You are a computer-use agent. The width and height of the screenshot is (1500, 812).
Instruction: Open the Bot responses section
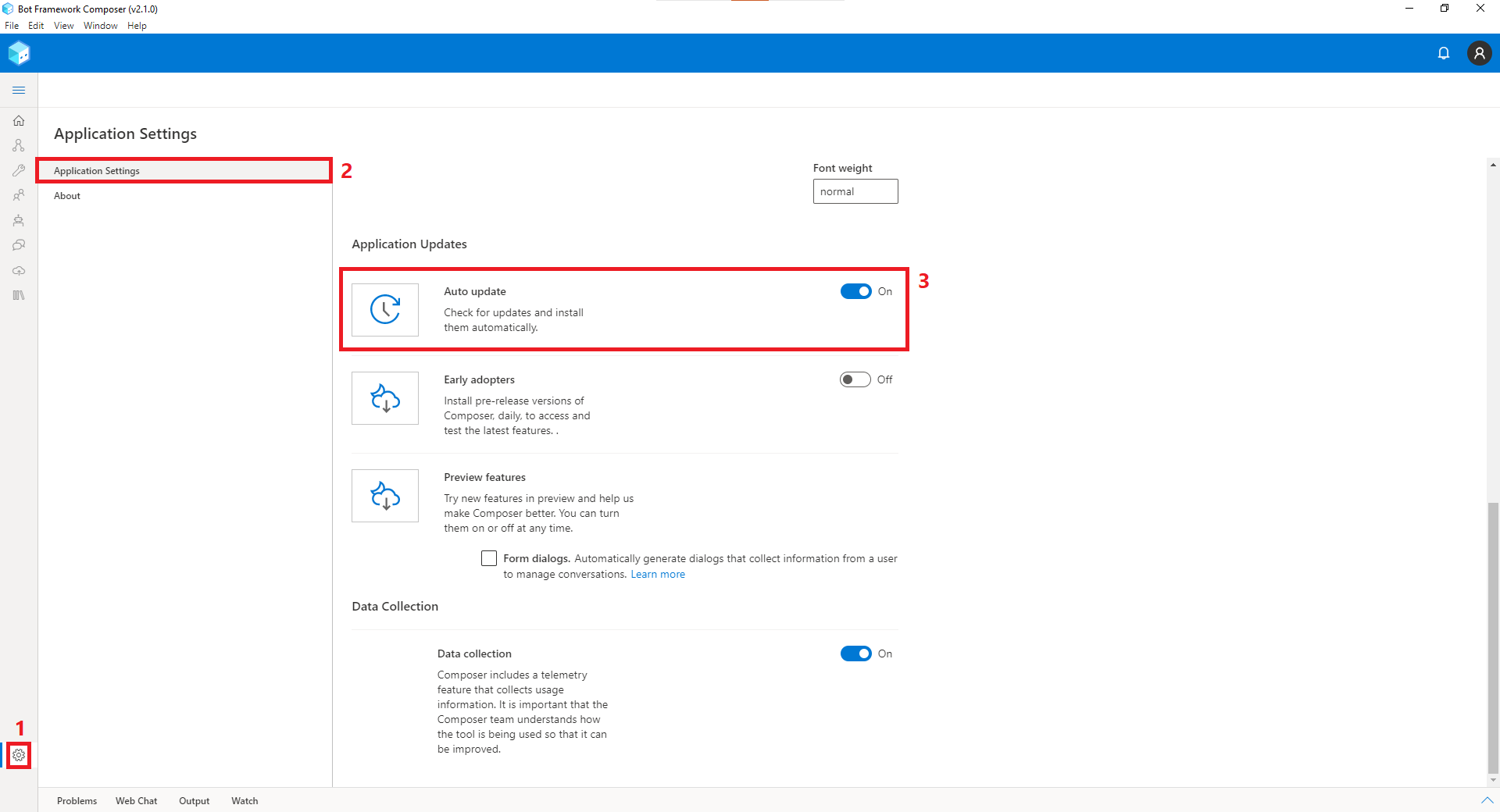(19, 220)
